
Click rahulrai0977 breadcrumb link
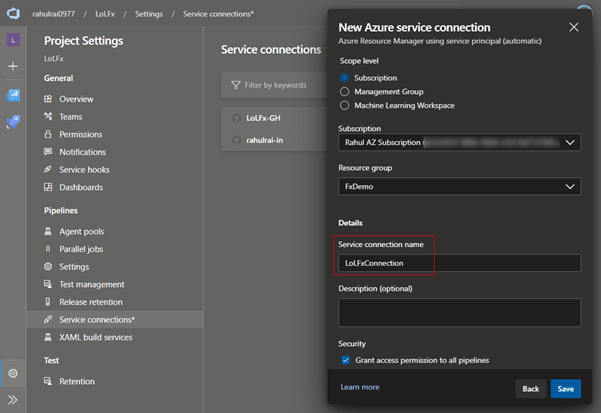[x=53, y=14]
